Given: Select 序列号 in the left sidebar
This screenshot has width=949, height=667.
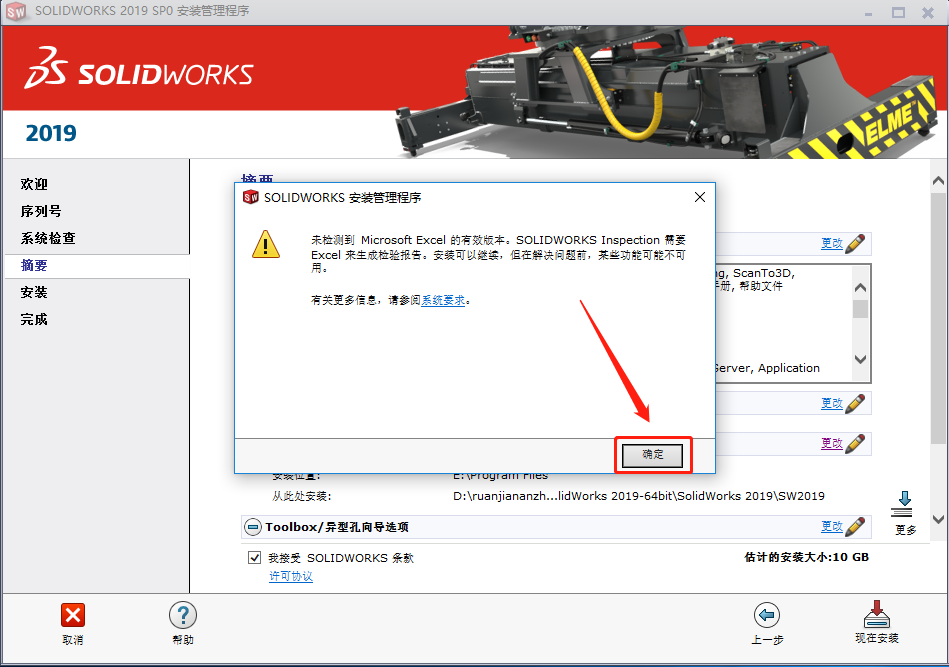Looking at the screenshot, I should pos(41,211).
